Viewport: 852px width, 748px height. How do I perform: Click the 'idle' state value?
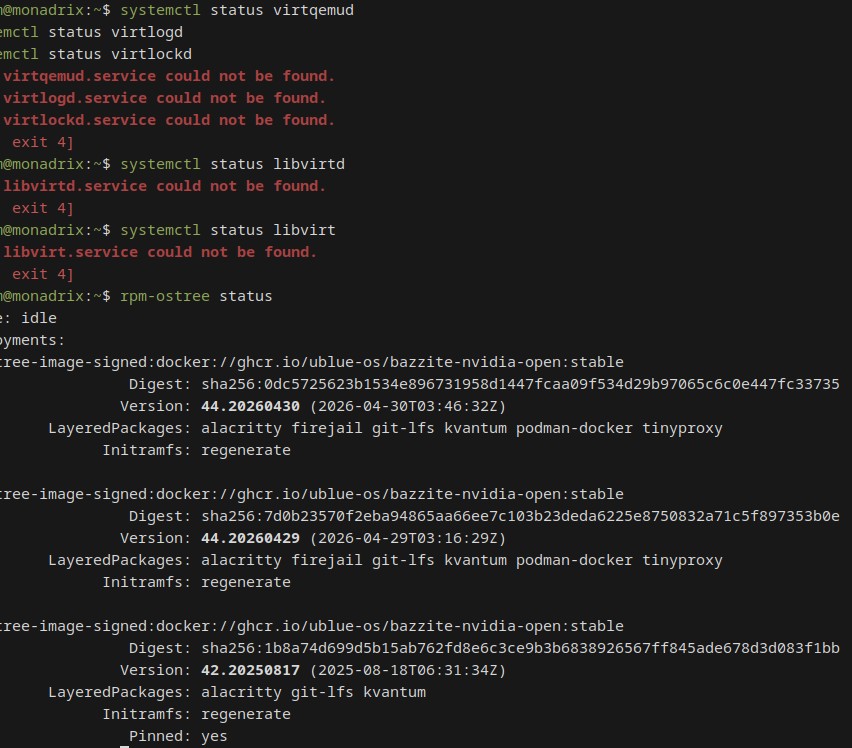point(39,318)
